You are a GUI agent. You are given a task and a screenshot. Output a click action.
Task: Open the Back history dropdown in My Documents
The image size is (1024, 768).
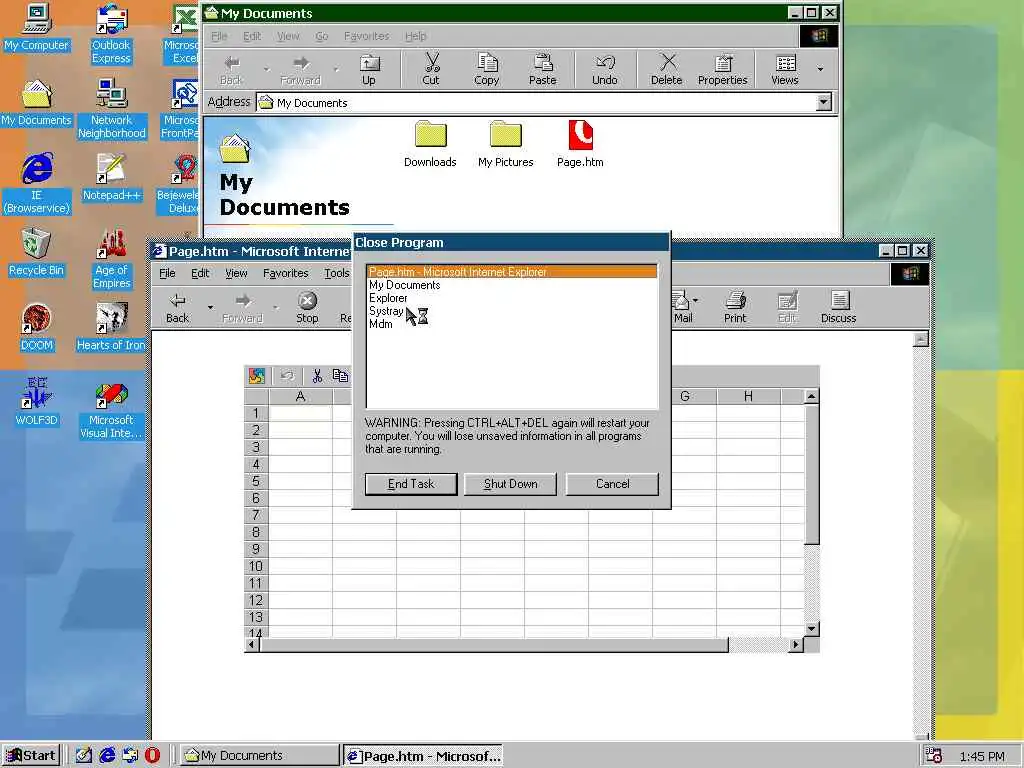[x=266, y=69]
